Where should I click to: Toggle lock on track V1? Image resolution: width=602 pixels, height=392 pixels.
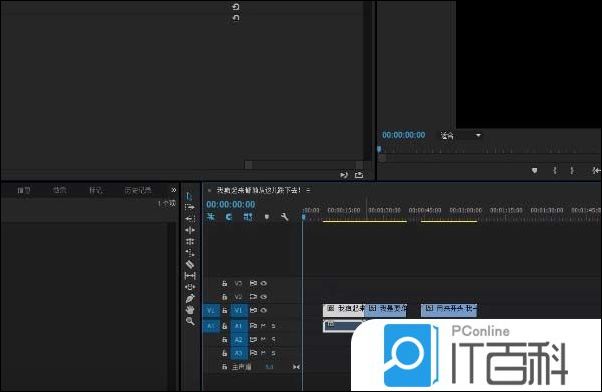click(225, 310)
